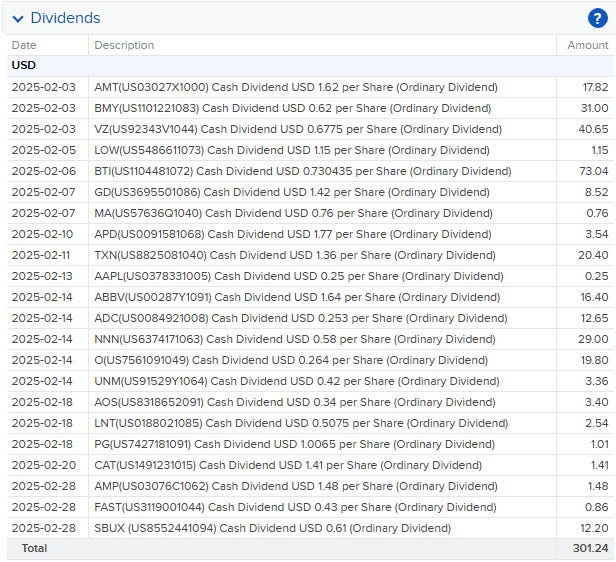Select the LOW cash dividend description
Image resolution: width=616 pixels, height=562 pixels.
(292, 150)
